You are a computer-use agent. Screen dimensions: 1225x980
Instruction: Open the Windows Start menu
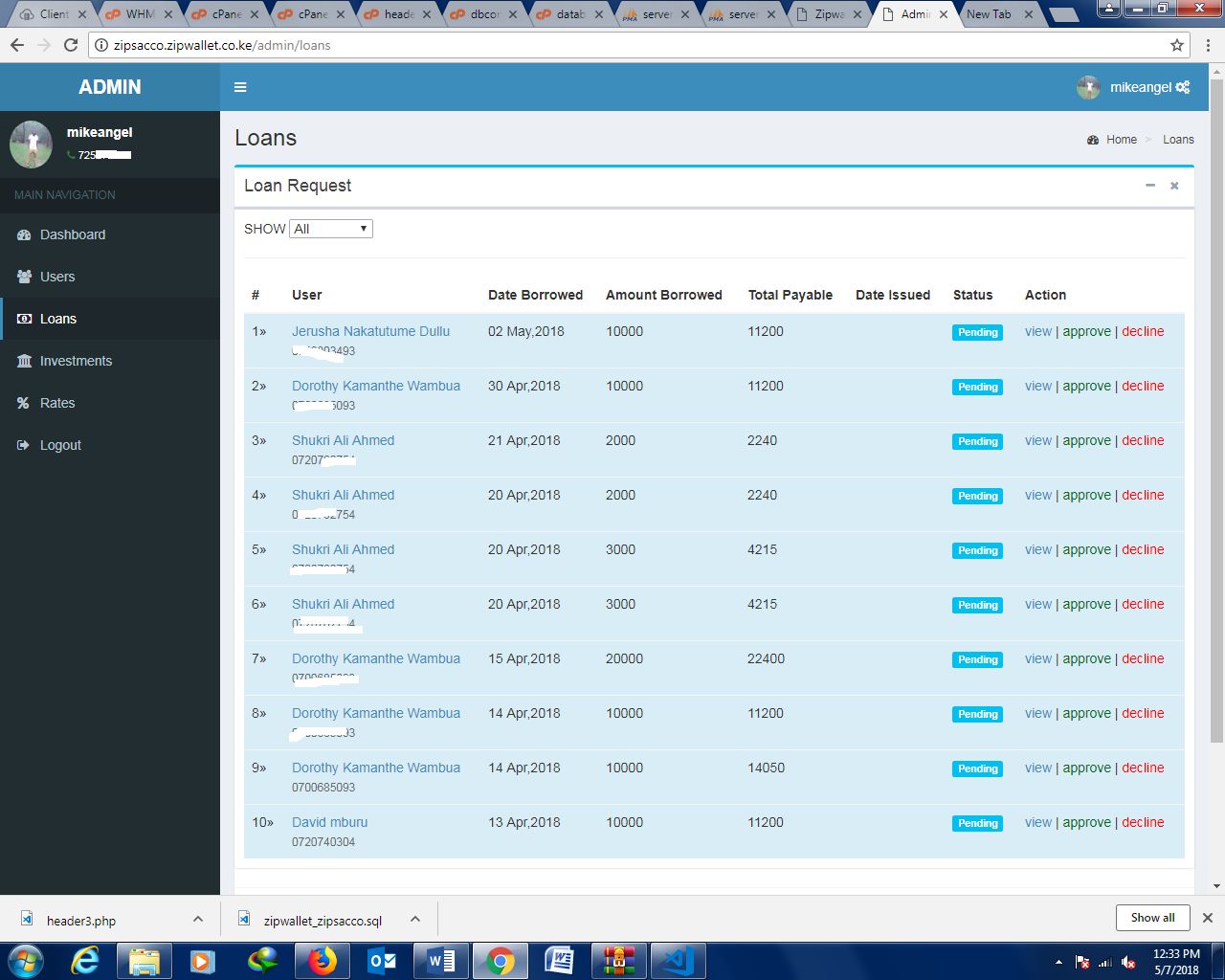tap(26, 961)
